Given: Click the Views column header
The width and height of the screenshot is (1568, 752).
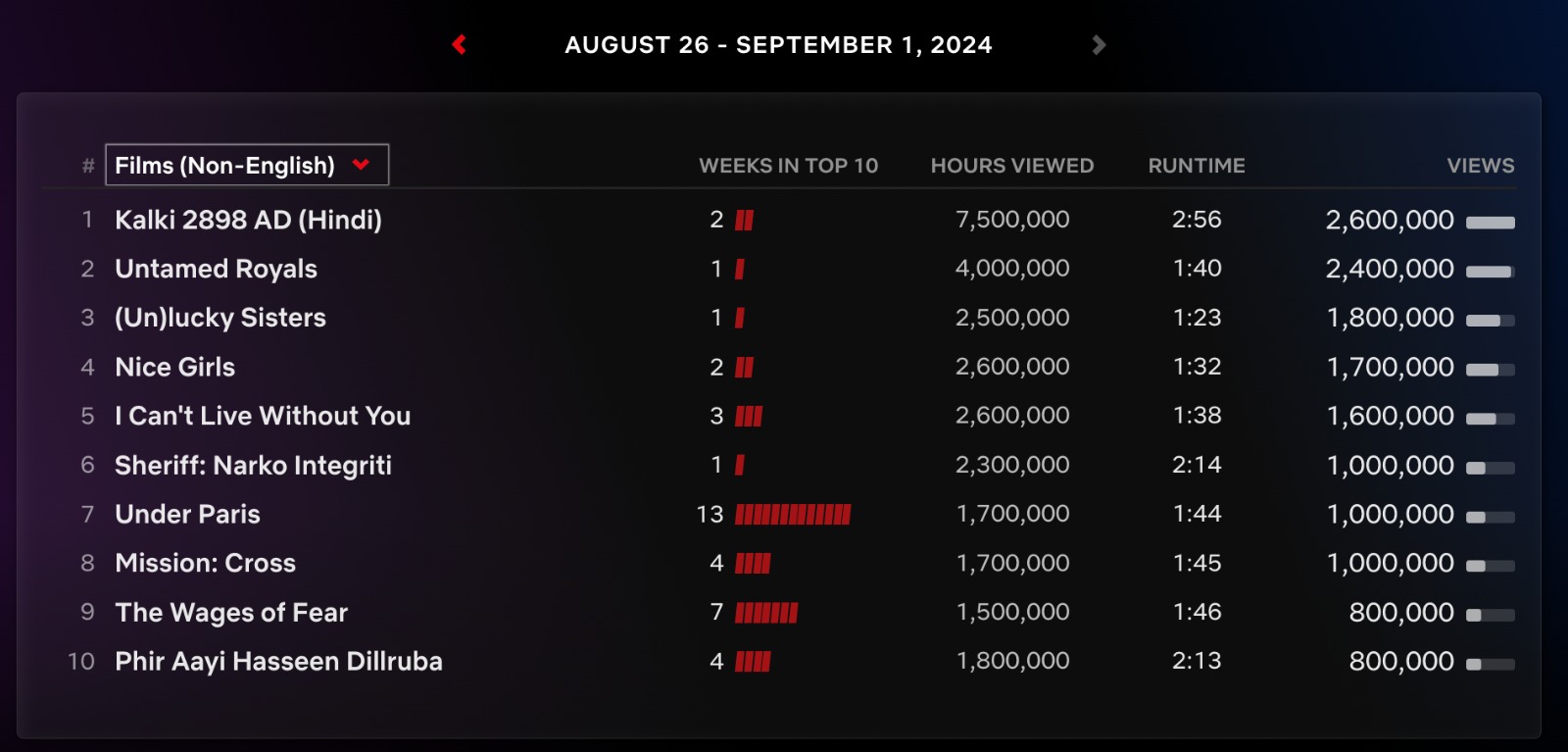Looking at the screenshot, I should pyautogui.click(x=1480, y=166).
